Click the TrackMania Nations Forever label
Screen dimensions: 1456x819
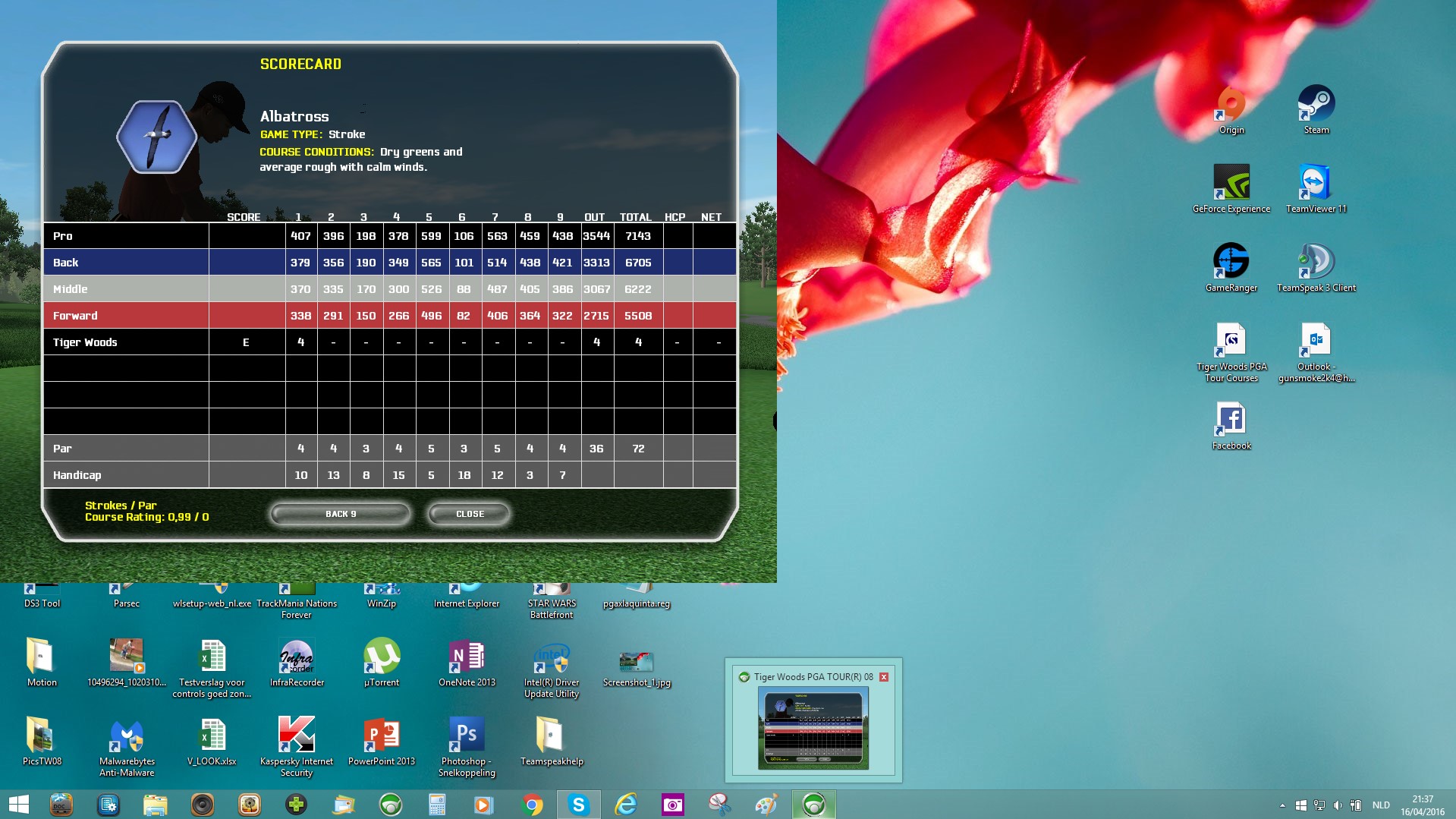coord(297,609)
